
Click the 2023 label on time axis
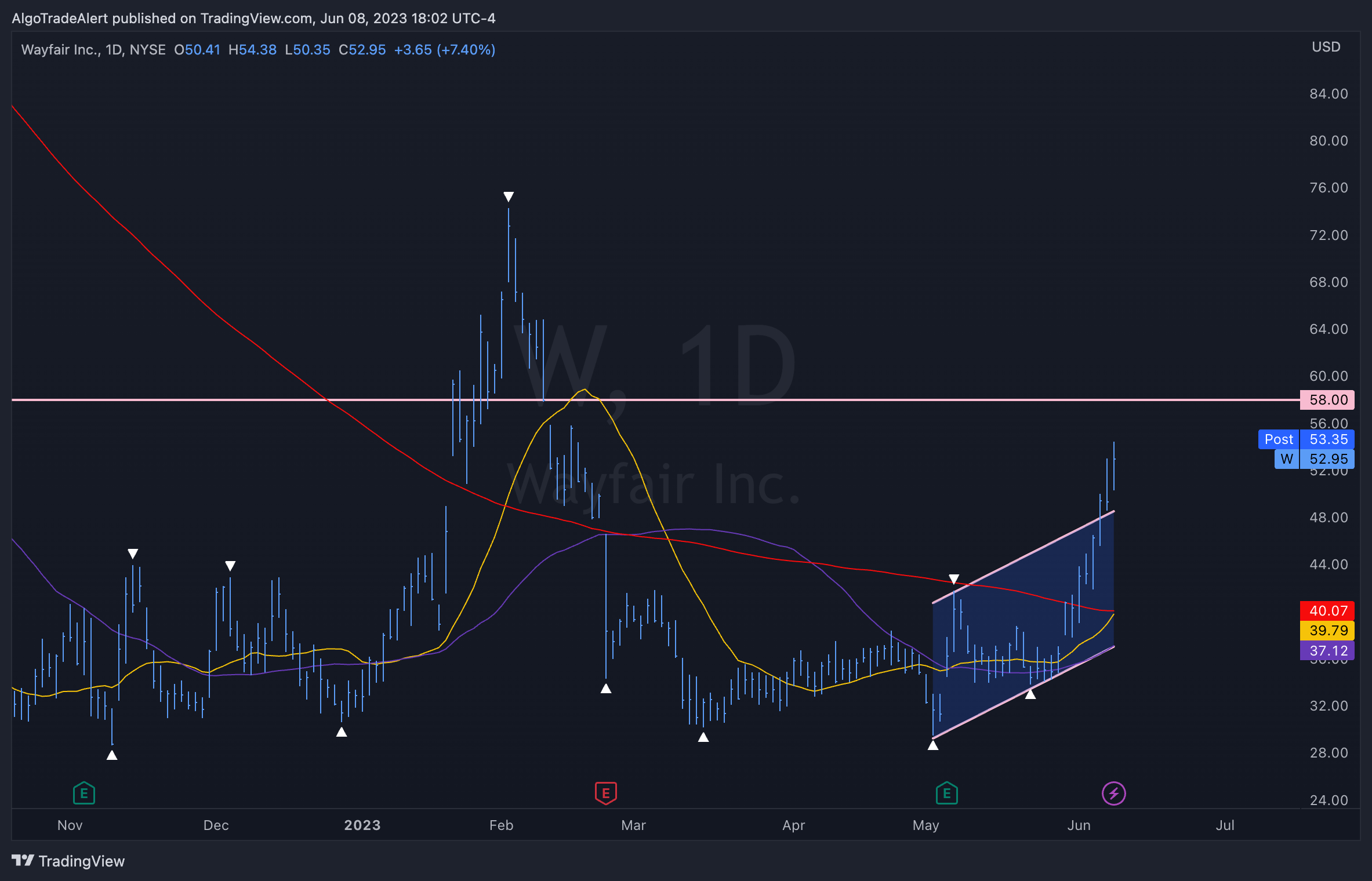tap(362, 825)
